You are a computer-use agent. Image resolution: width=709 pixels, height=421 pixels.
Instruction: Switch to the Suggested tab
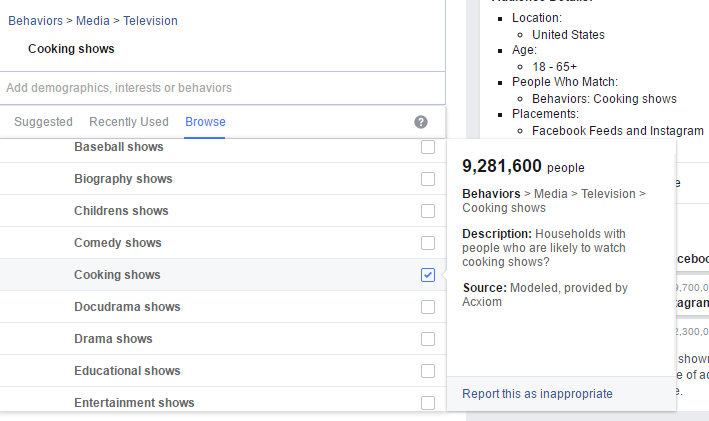coord(43,122)
